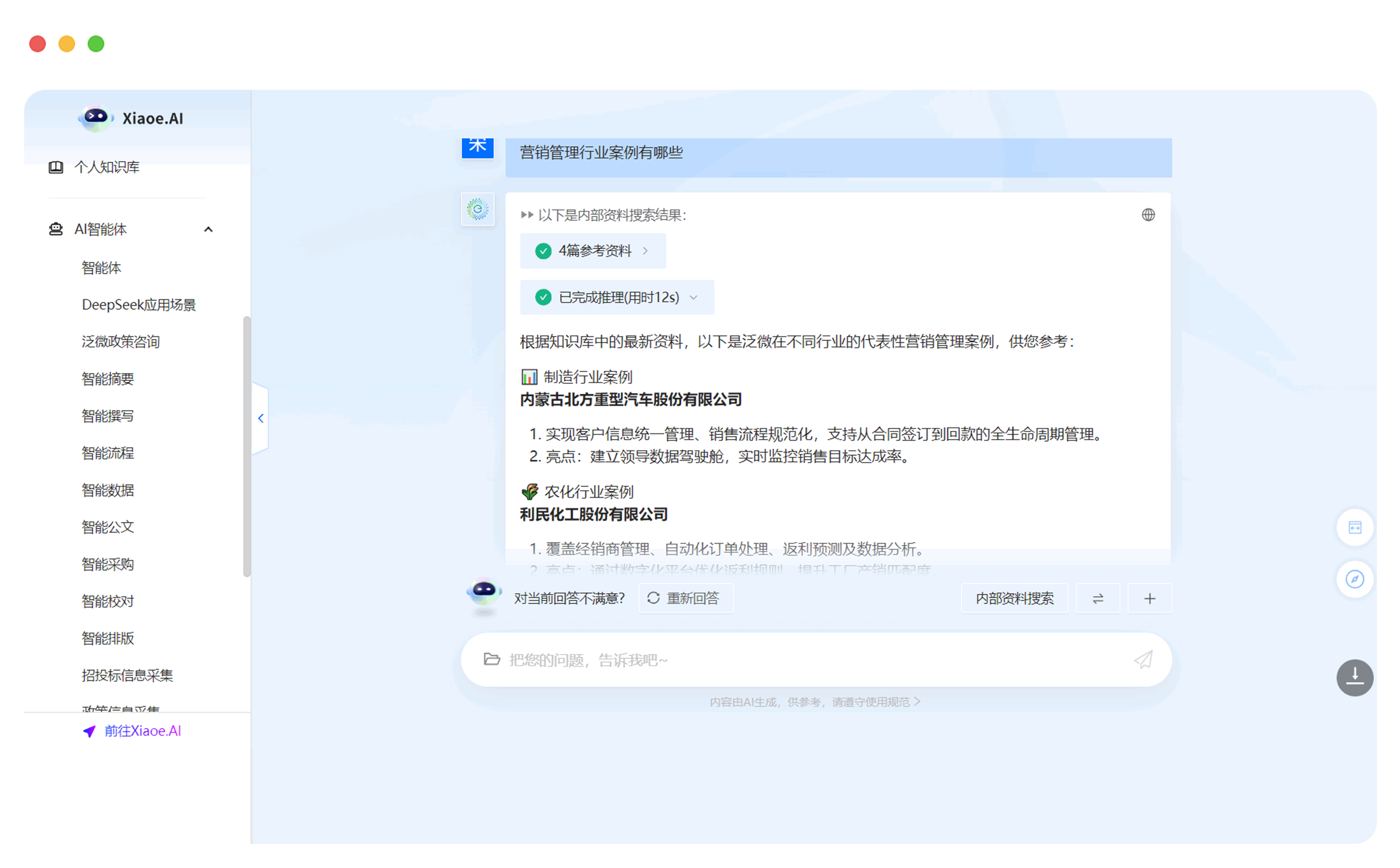Click the window layout icon on right edge
Screen dimensions: 1400x868
1354,527
